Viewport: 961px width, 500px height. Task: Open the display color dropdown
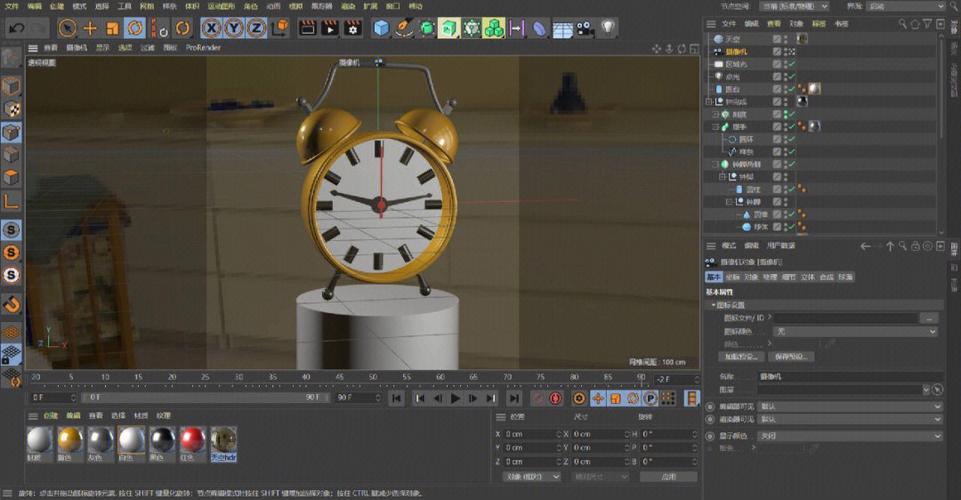coord(849,436)
